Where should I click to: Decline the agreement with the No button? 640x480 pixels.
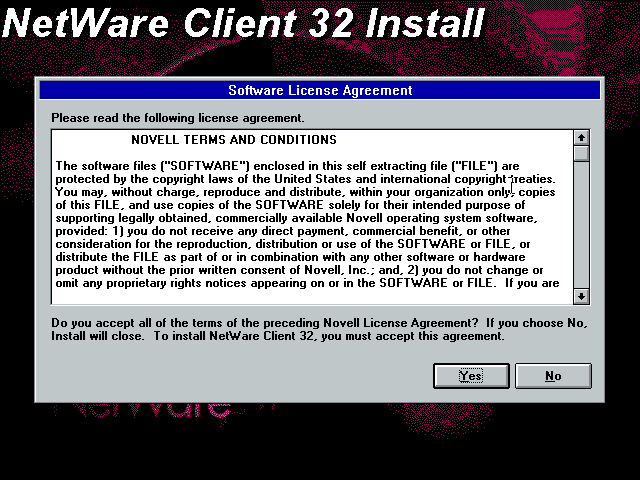pos(553,376)
